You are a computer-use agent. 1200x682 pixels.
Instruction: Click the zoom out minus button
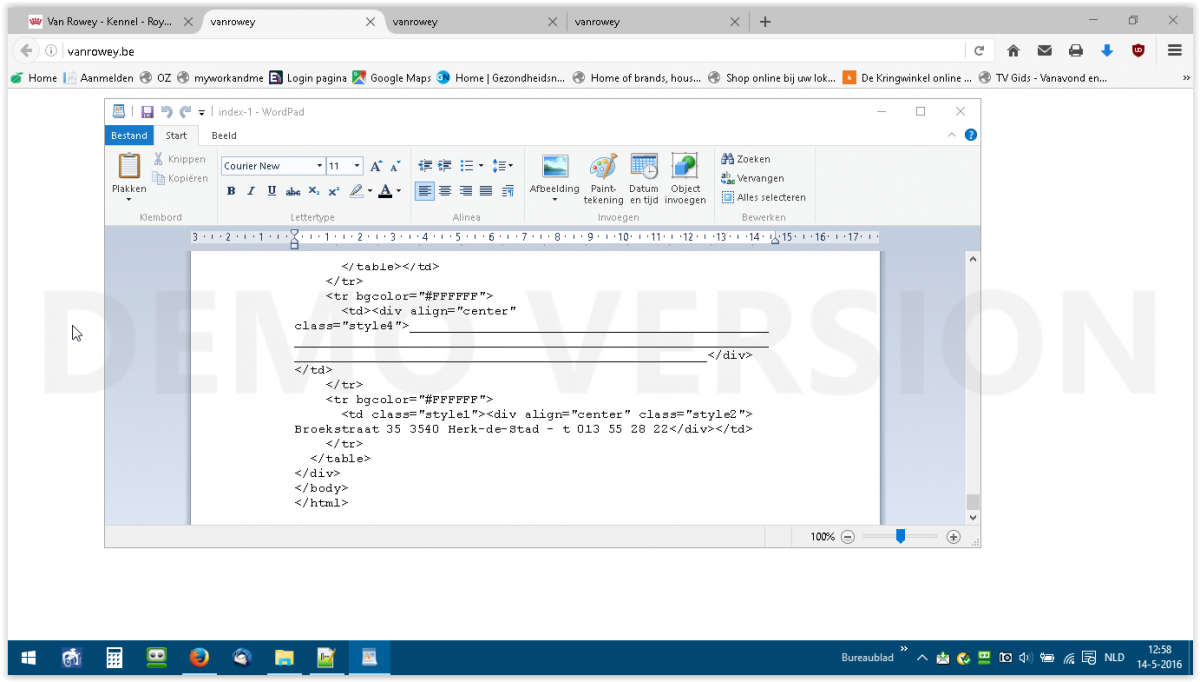(x=848, y=537)
